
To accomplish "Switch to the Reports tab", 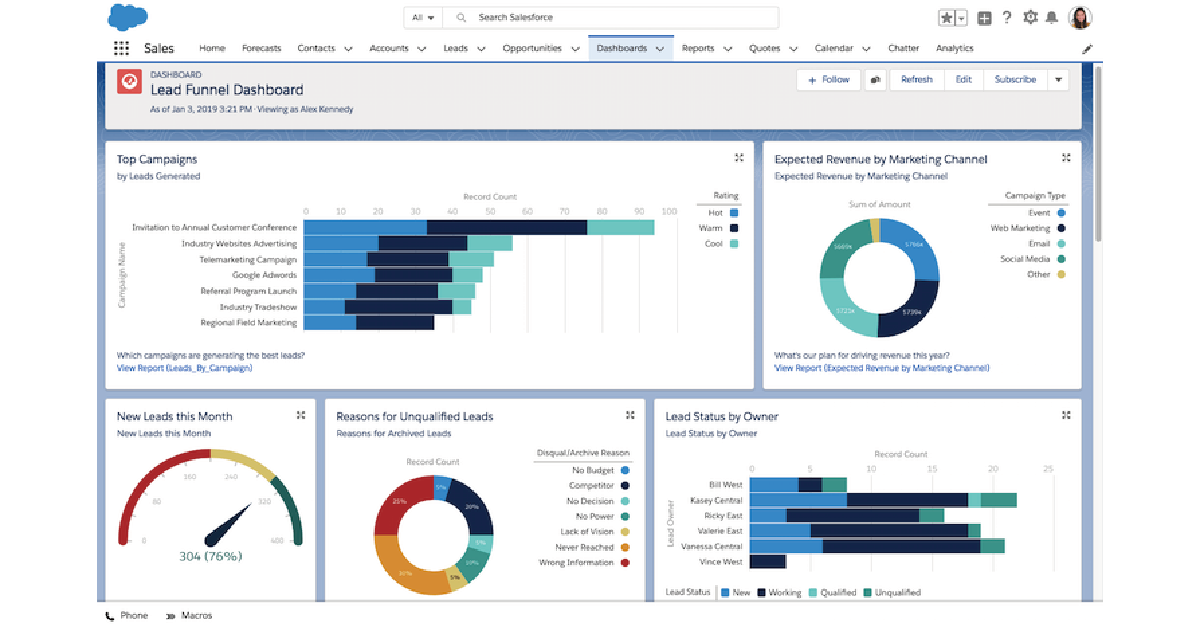I will [698, 48].
